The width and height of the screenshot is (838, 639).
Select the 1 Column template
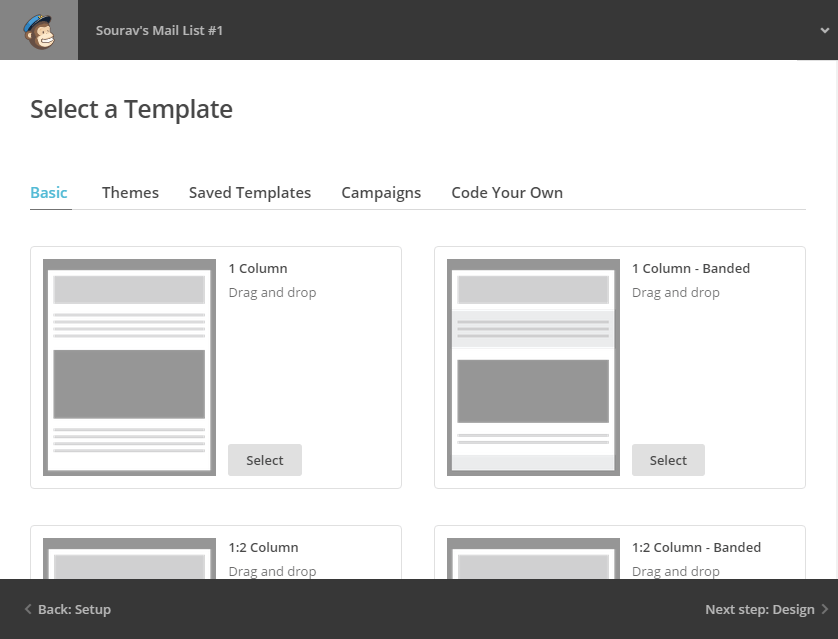click(265, 460)
